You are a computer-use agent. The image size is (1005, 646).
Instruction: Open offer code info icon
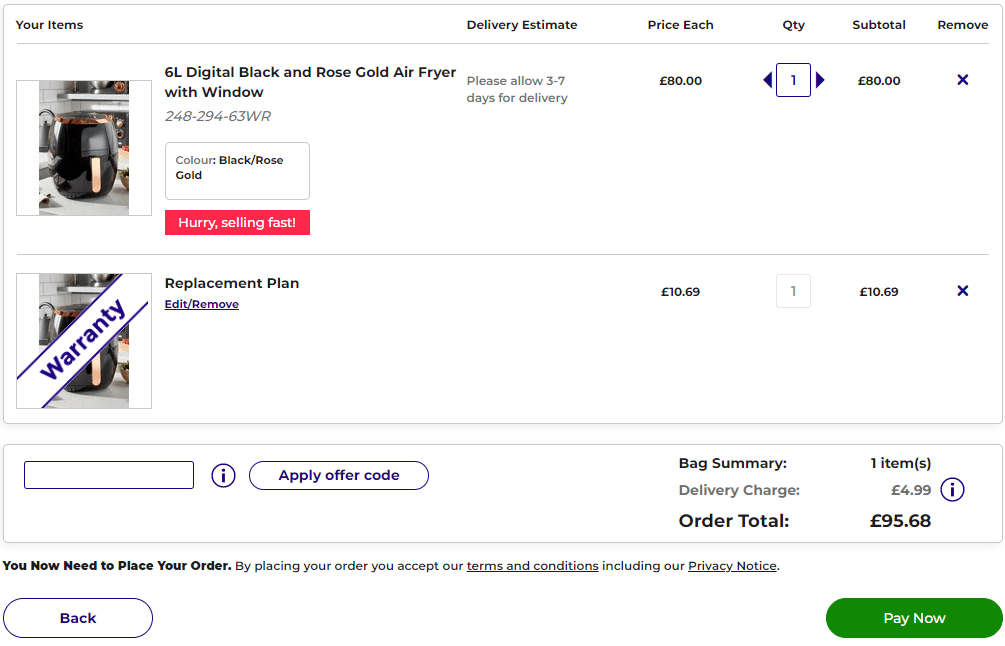coord(223,476)
